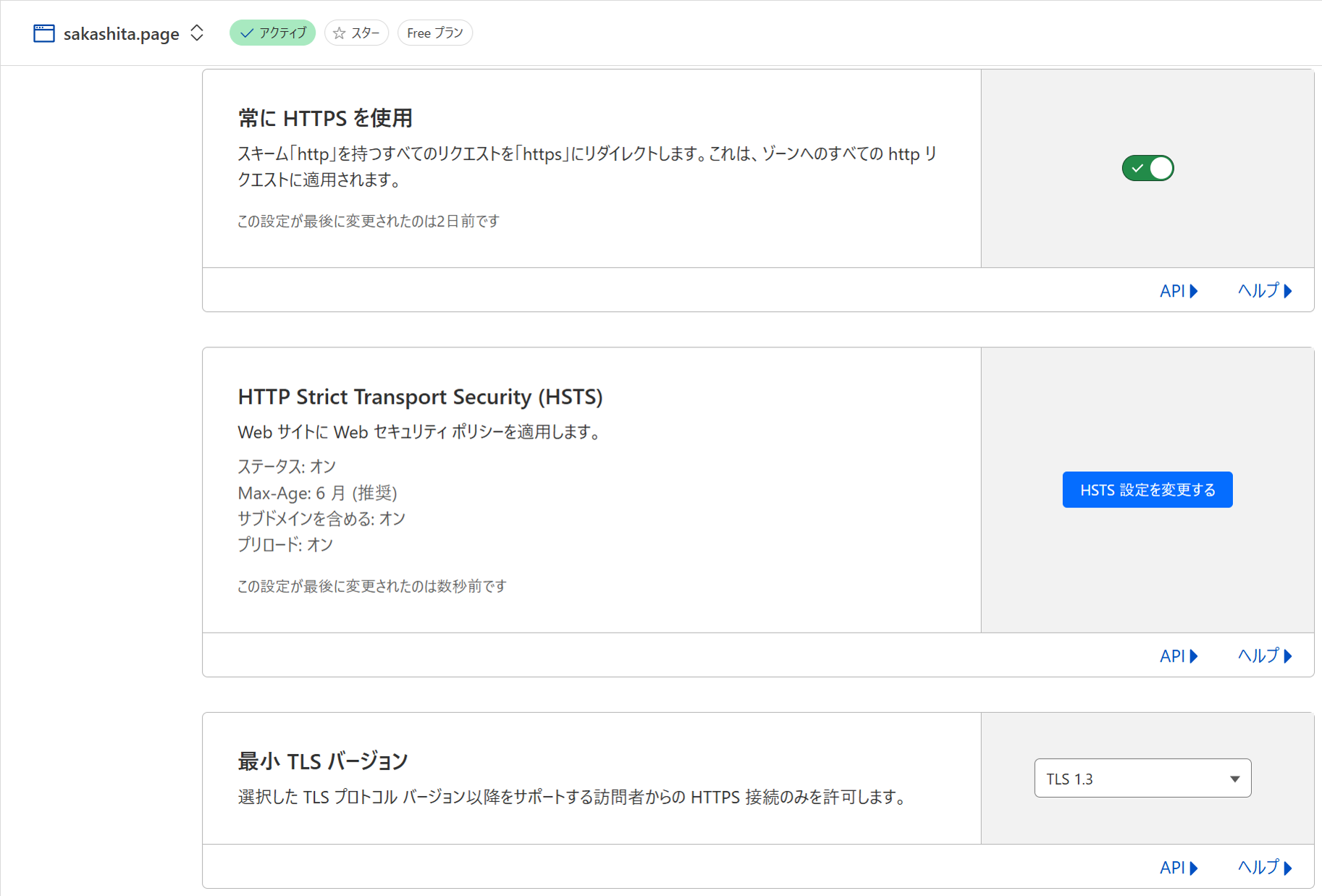Click the サブドメインを含める: オン line
Image resolution: width=1322 pixels, height=896 pixels.
[x=321, y=519]
